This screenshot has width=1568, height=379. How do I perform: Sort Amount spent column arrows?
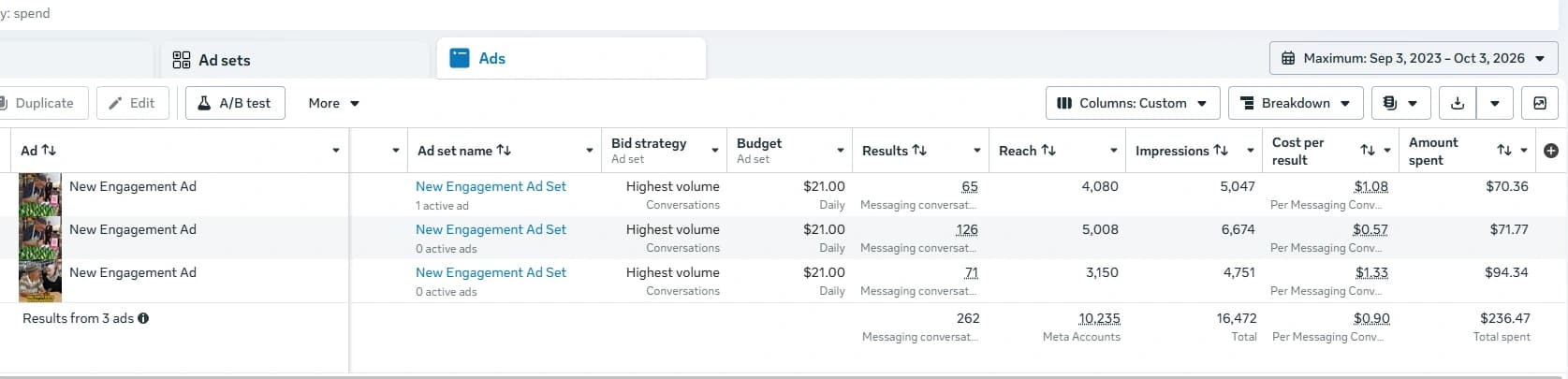click(1504, 151)
